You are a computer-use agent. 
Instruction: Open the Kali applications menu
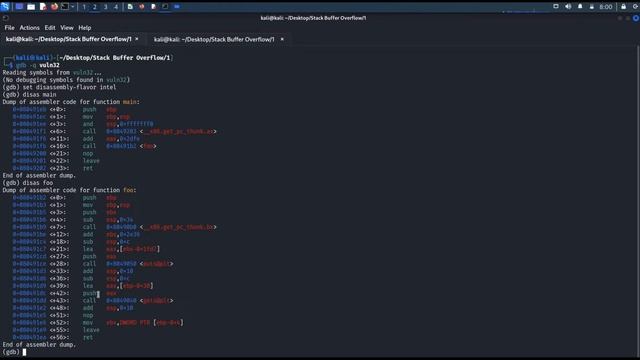[x=5, y=7]
